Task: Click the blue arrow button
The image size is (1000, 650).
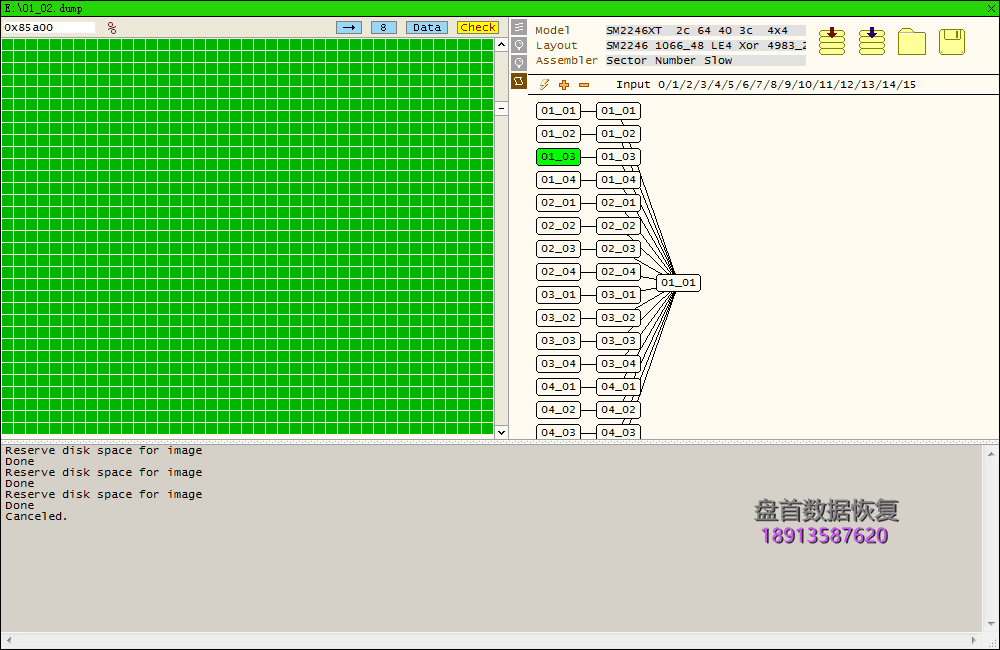Action: point(349,27)
